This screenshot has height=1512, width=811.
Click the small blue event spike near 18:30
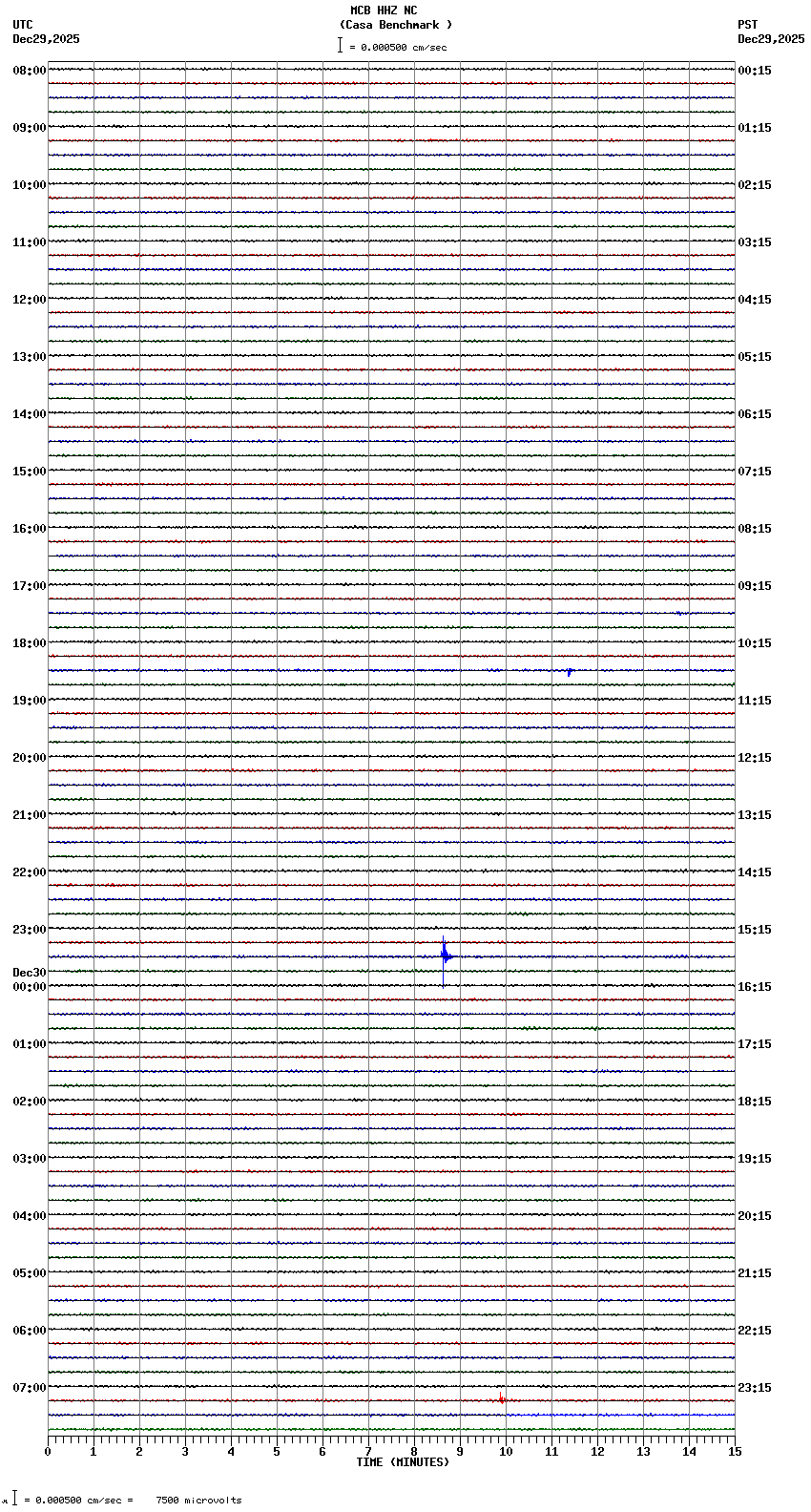point(570,672)
